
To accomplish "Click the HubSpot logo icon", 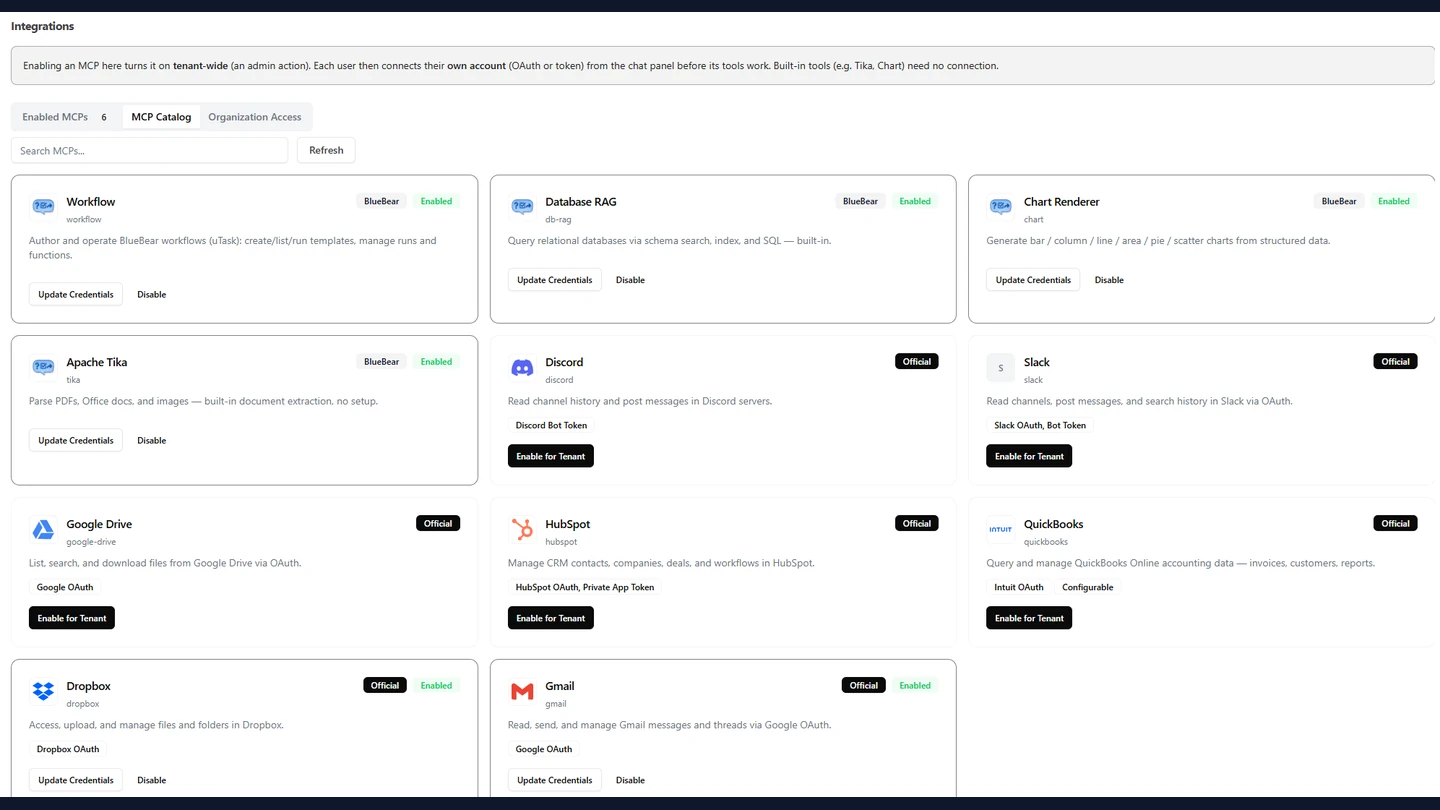I will click(522, 530).
